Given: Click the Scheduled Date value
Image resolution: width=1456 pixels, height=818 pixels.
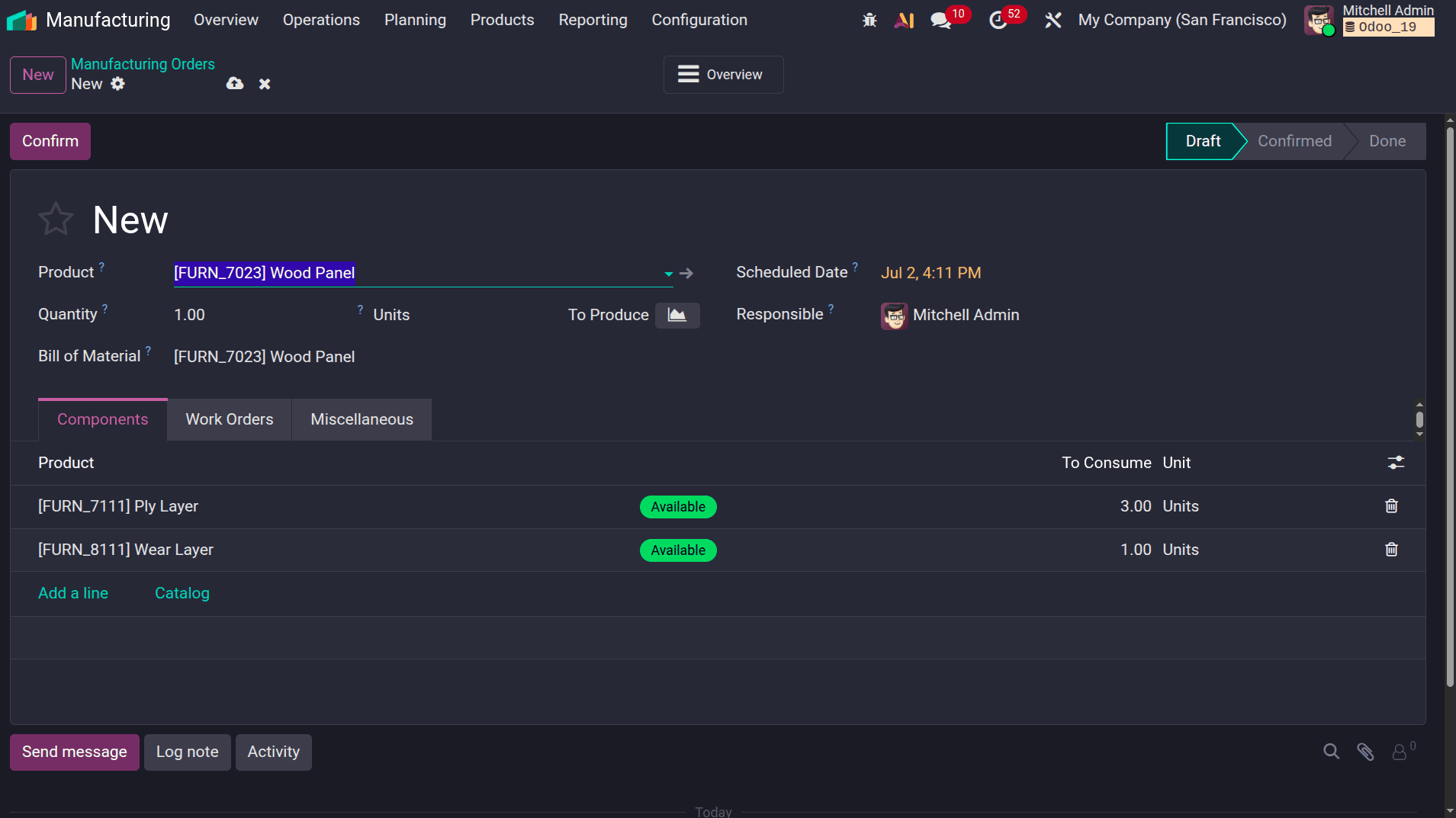Looking at the screenshot, I should (930, 273).
